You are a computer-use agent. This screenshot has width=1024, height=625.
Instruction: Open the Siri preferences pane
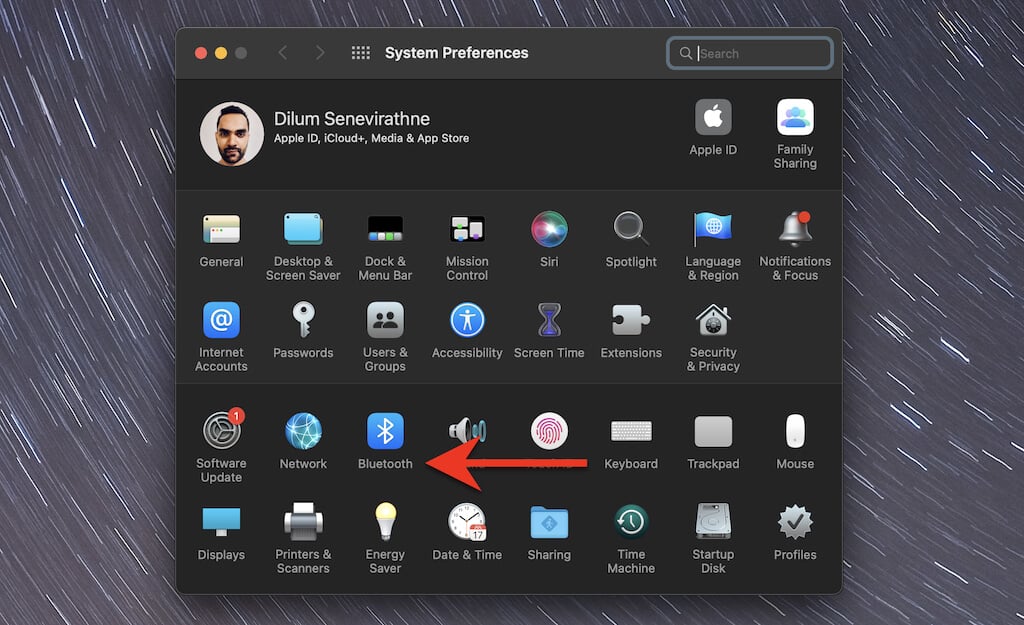click(549, 229)
